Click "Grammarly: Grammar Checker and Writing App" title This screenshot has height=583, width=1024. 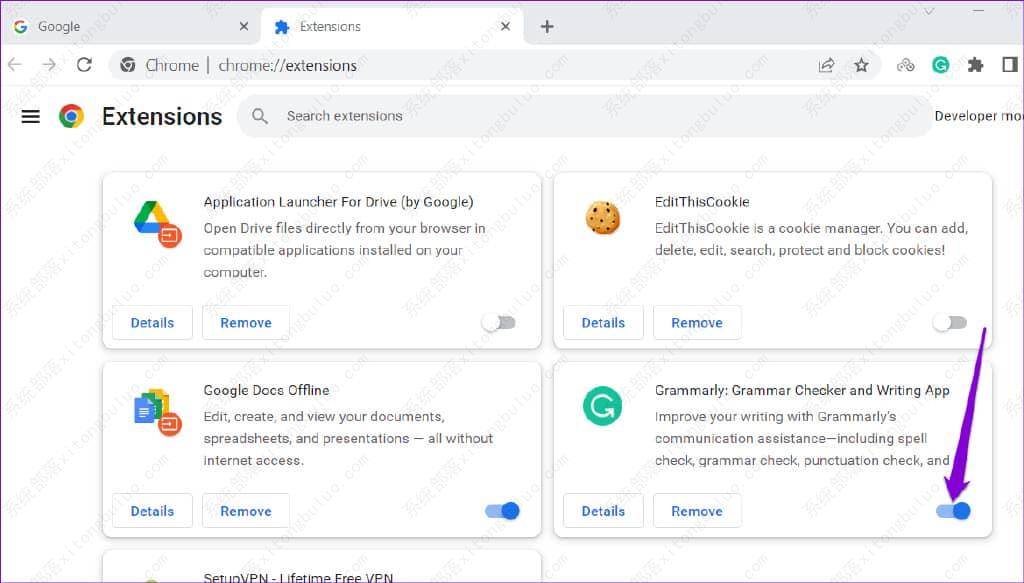click(802, 390)
